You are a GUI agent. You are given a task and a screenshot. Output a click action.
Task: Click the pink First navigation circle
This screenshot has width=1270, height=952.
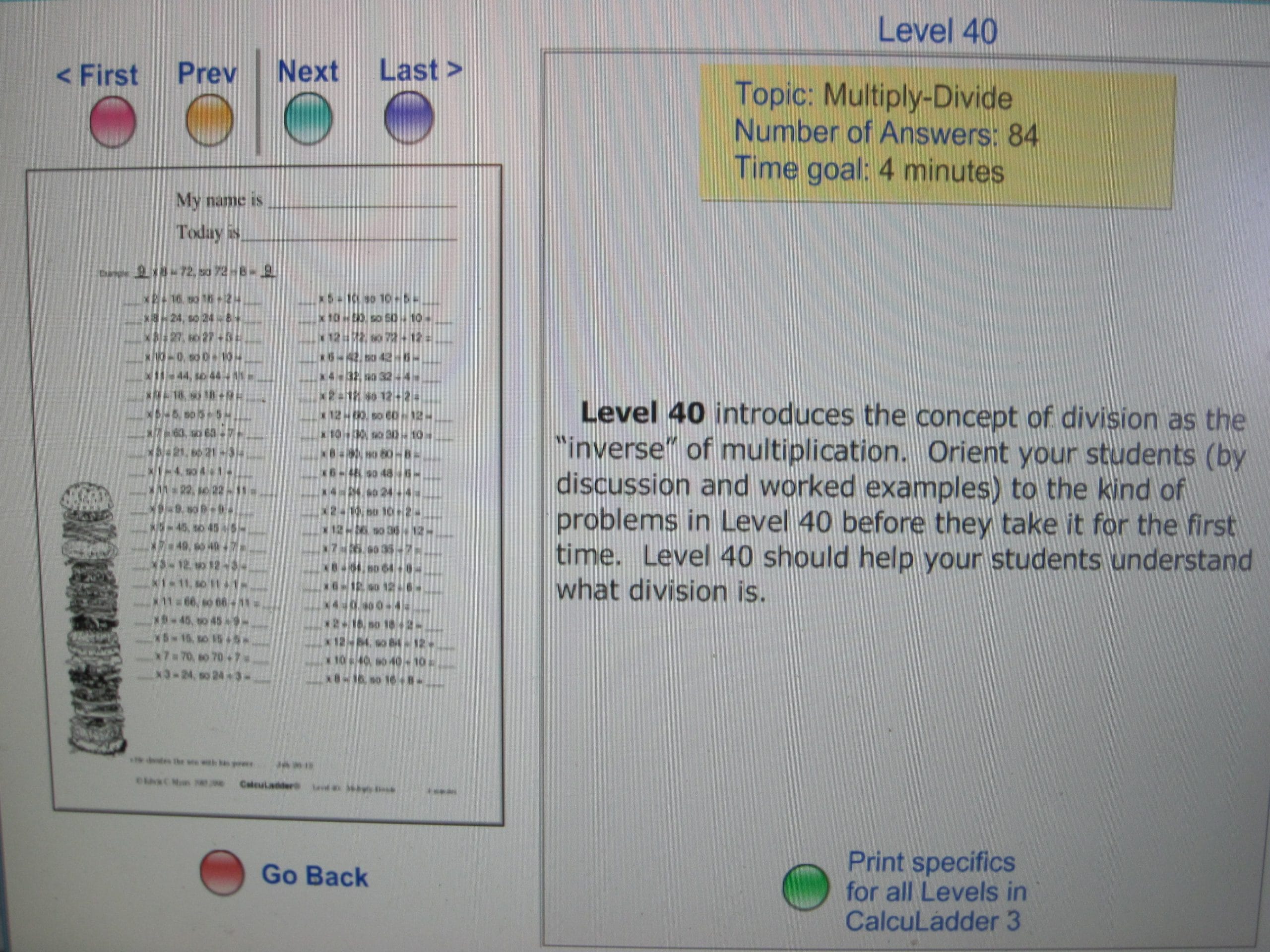(113, 121)
